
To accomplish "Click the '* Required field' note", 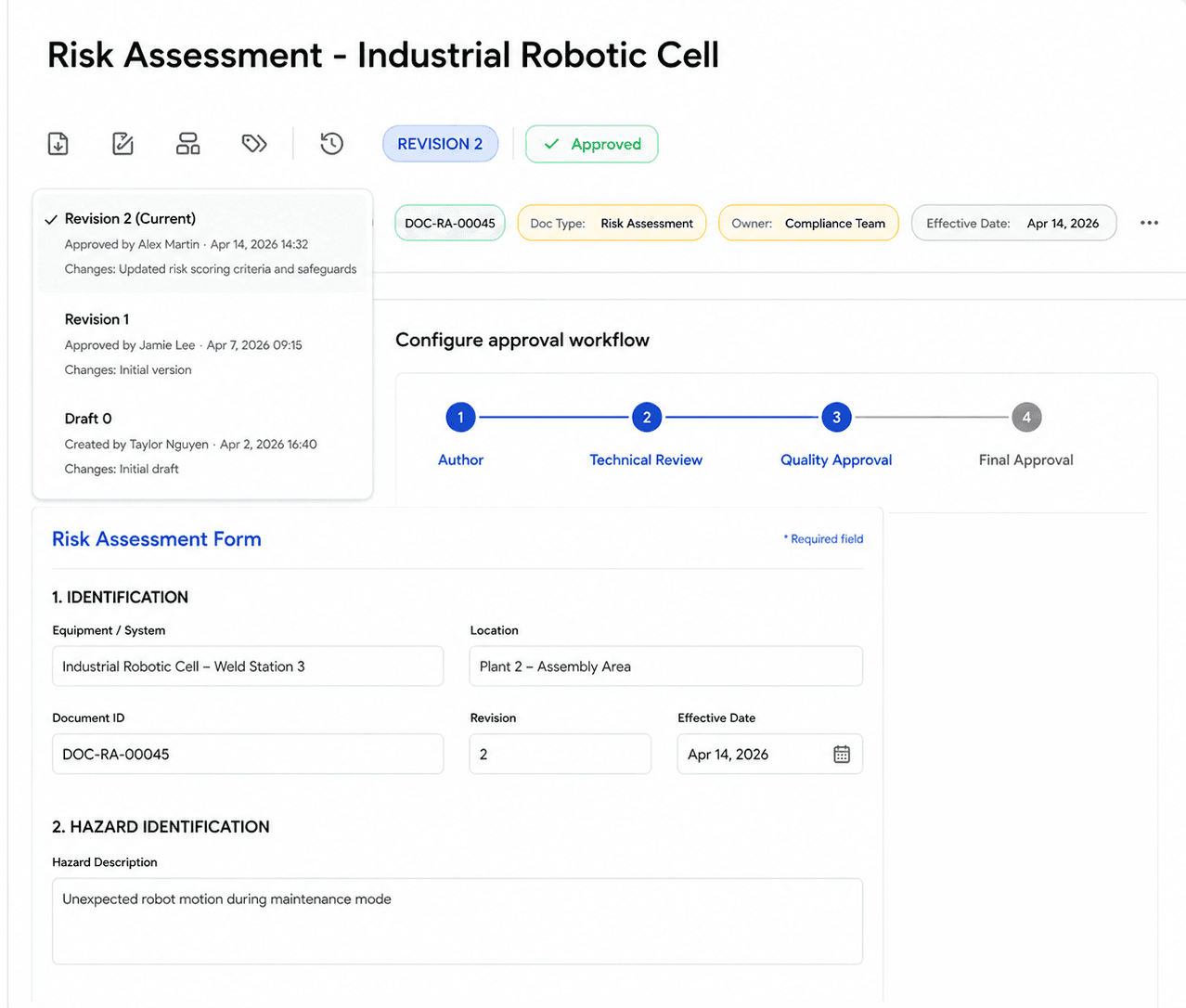I will coord(823,539).
